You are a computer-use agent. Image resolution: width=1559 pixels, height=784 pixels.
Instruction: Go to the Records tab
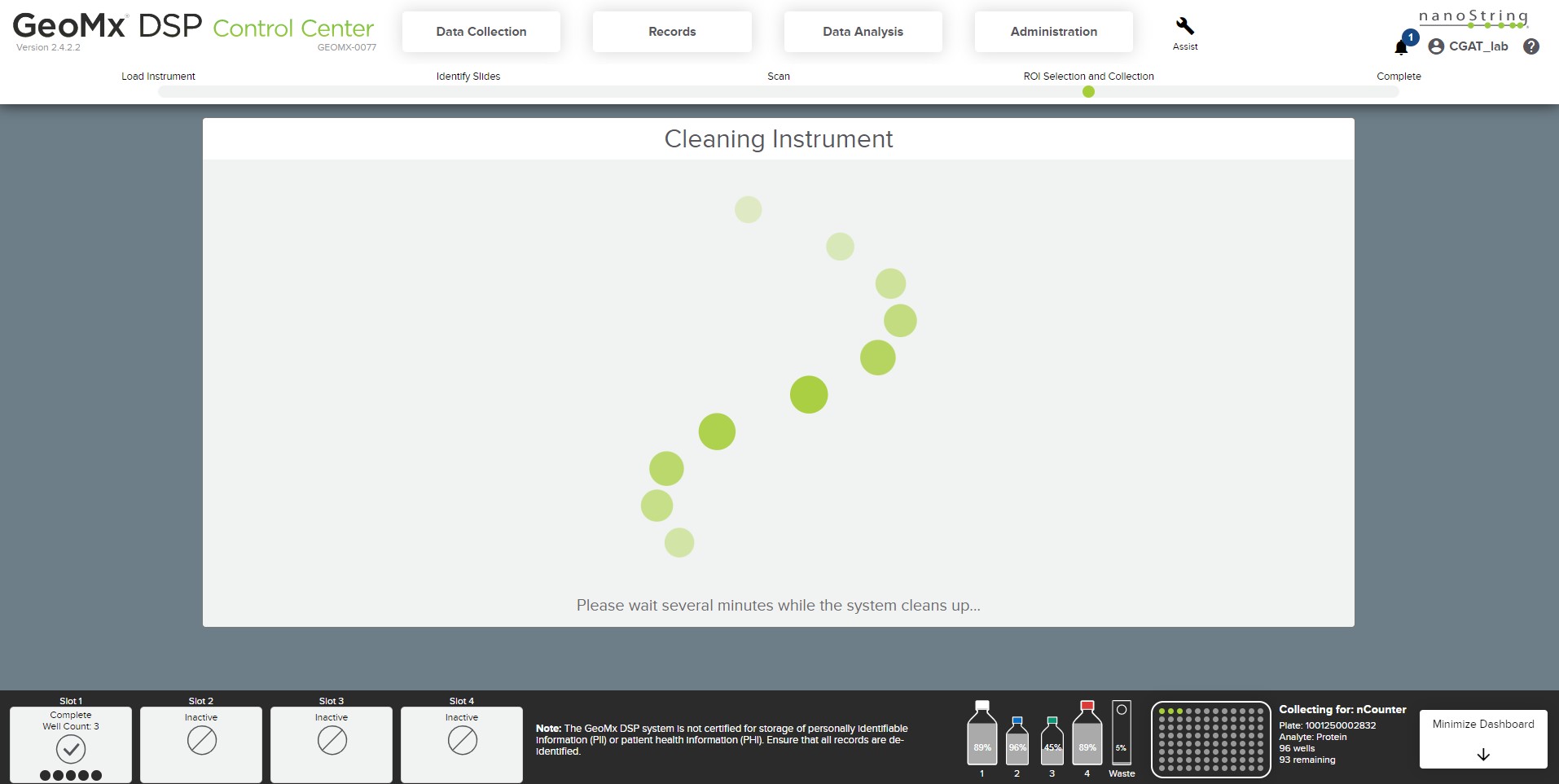click(x=672, y=32)
